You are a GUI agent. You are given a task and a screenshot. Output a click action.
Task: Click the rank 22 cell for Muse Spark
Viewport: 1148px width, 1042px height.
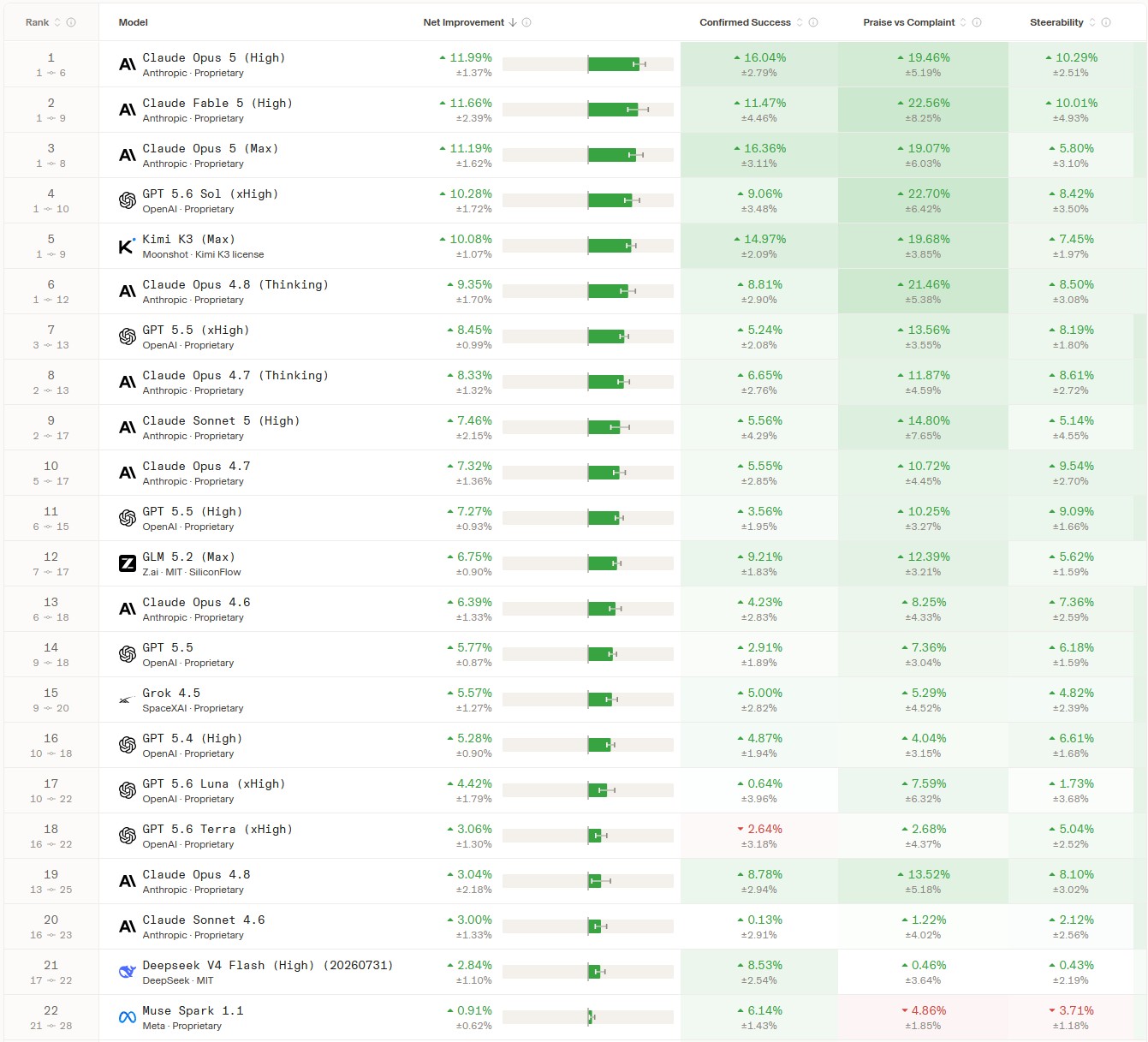pyautogui.click(x=51, y=1017)
